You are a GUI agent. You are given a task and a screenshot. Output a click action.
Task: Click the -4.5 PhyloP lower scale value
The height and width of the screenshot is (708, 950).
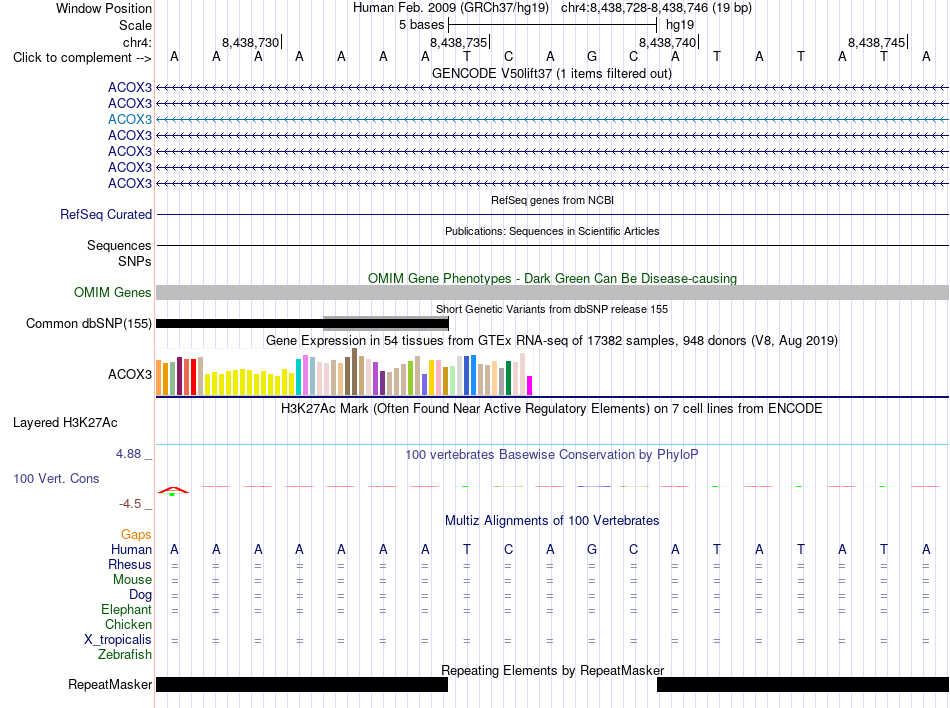[130, 503]
